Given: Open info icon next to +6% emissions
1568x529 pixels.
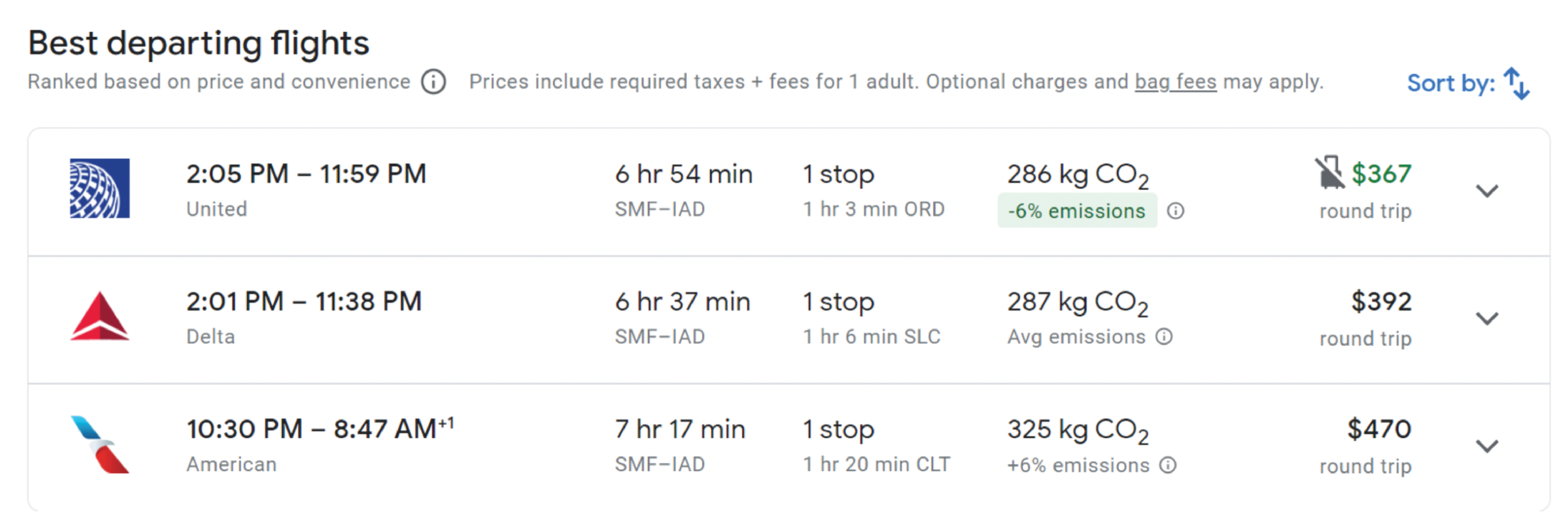Looking at the screenshot, I should coord(1168,465).
